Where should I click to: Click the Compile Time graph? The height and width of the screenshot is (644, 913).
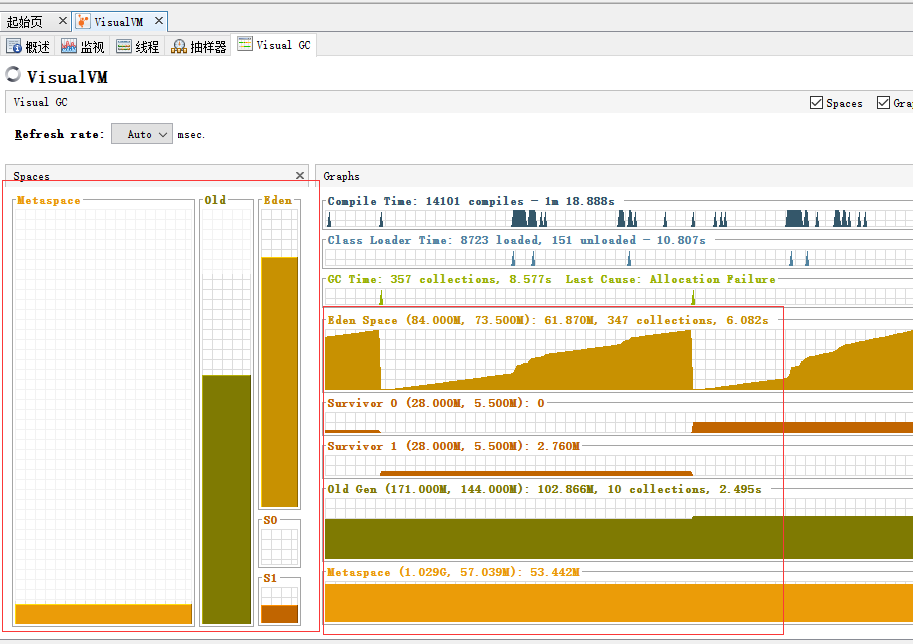coord(618,219)
